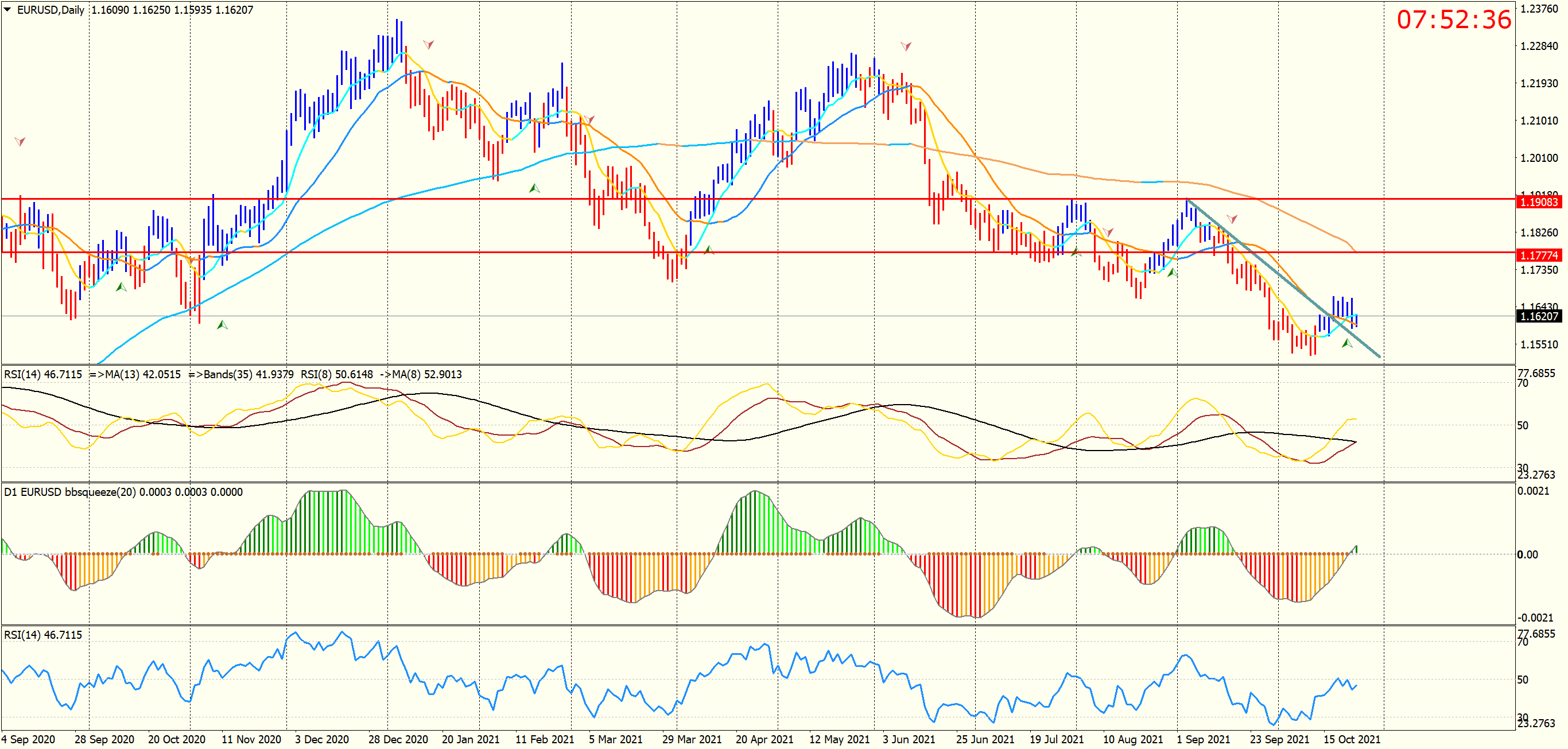Open the EURUSD,Daily chart dropdown triangle

coord(7,9)
